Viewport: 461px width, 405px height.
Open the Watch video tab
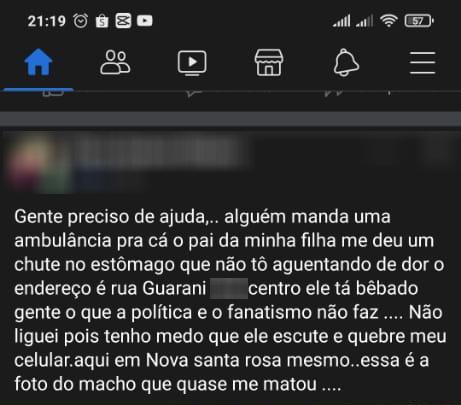pos(192,63)
